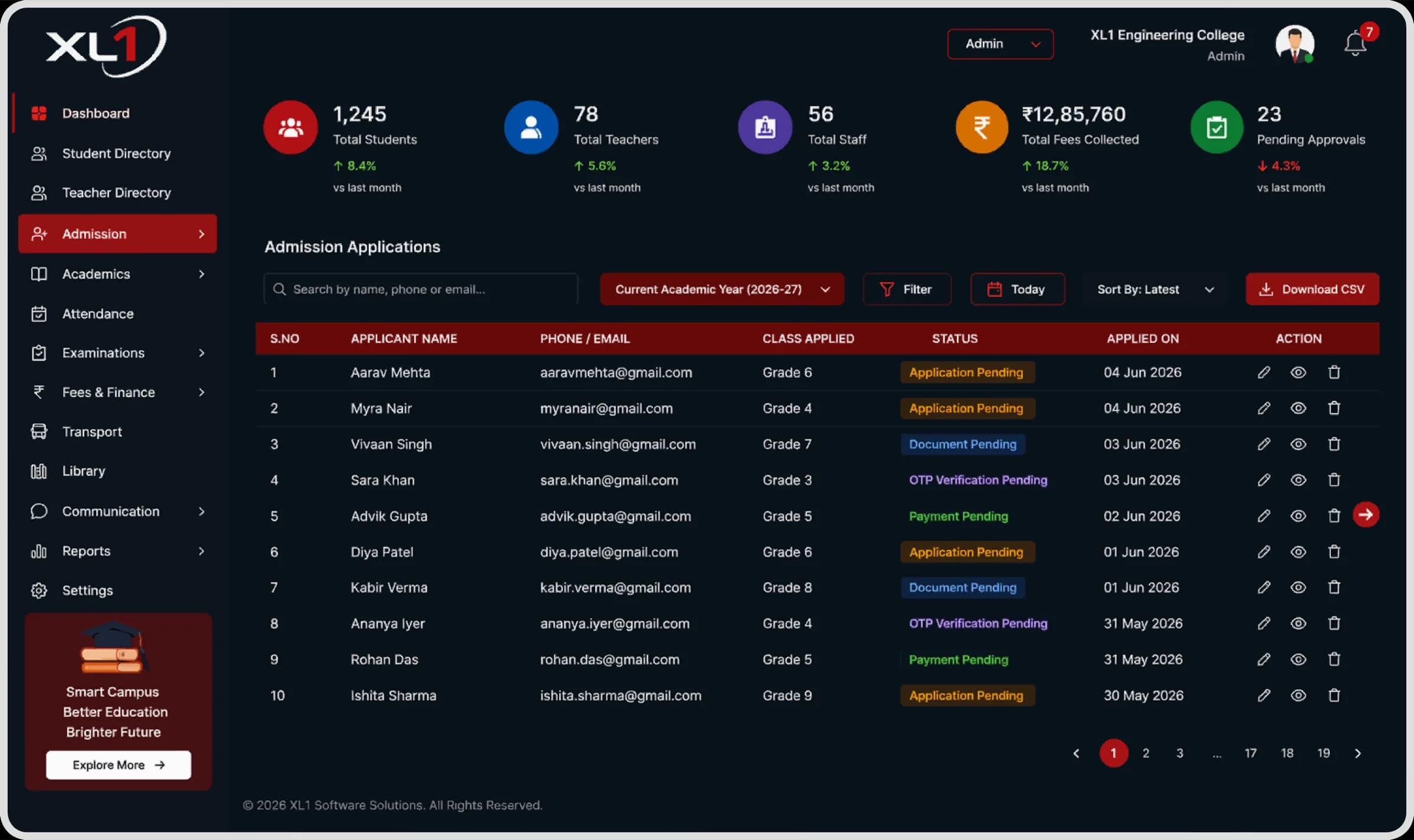Open Transport in the sidebar

point(118,432)
